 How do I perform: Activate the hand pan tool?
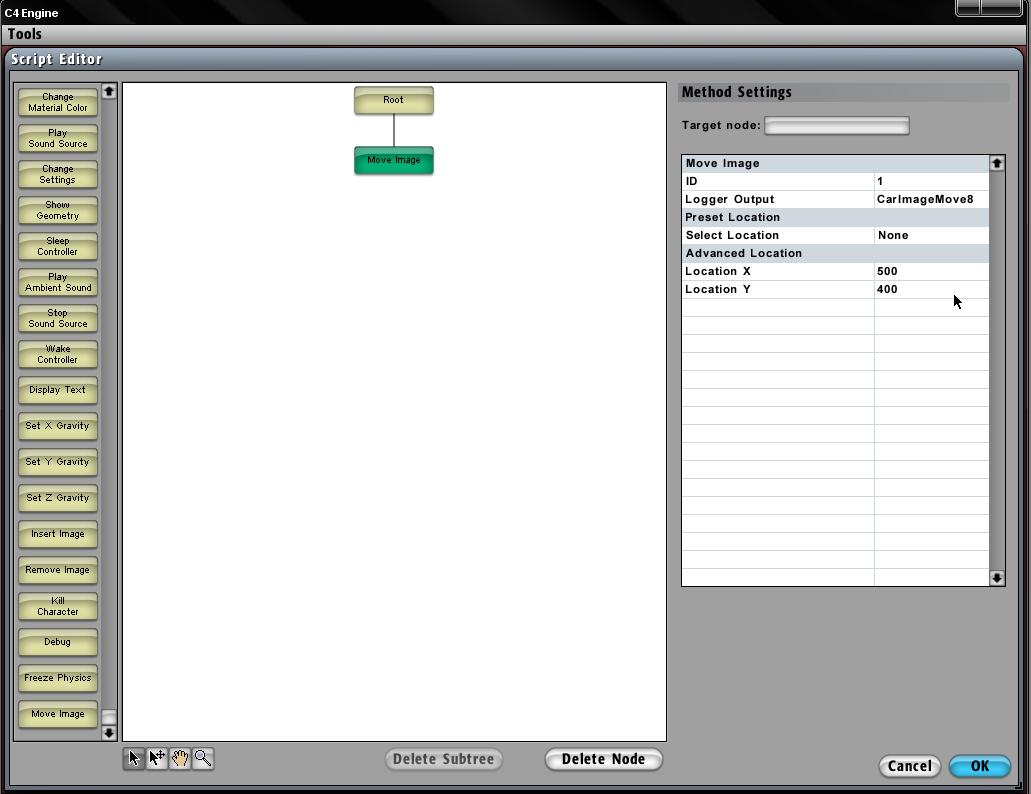[x=180, y=759]
